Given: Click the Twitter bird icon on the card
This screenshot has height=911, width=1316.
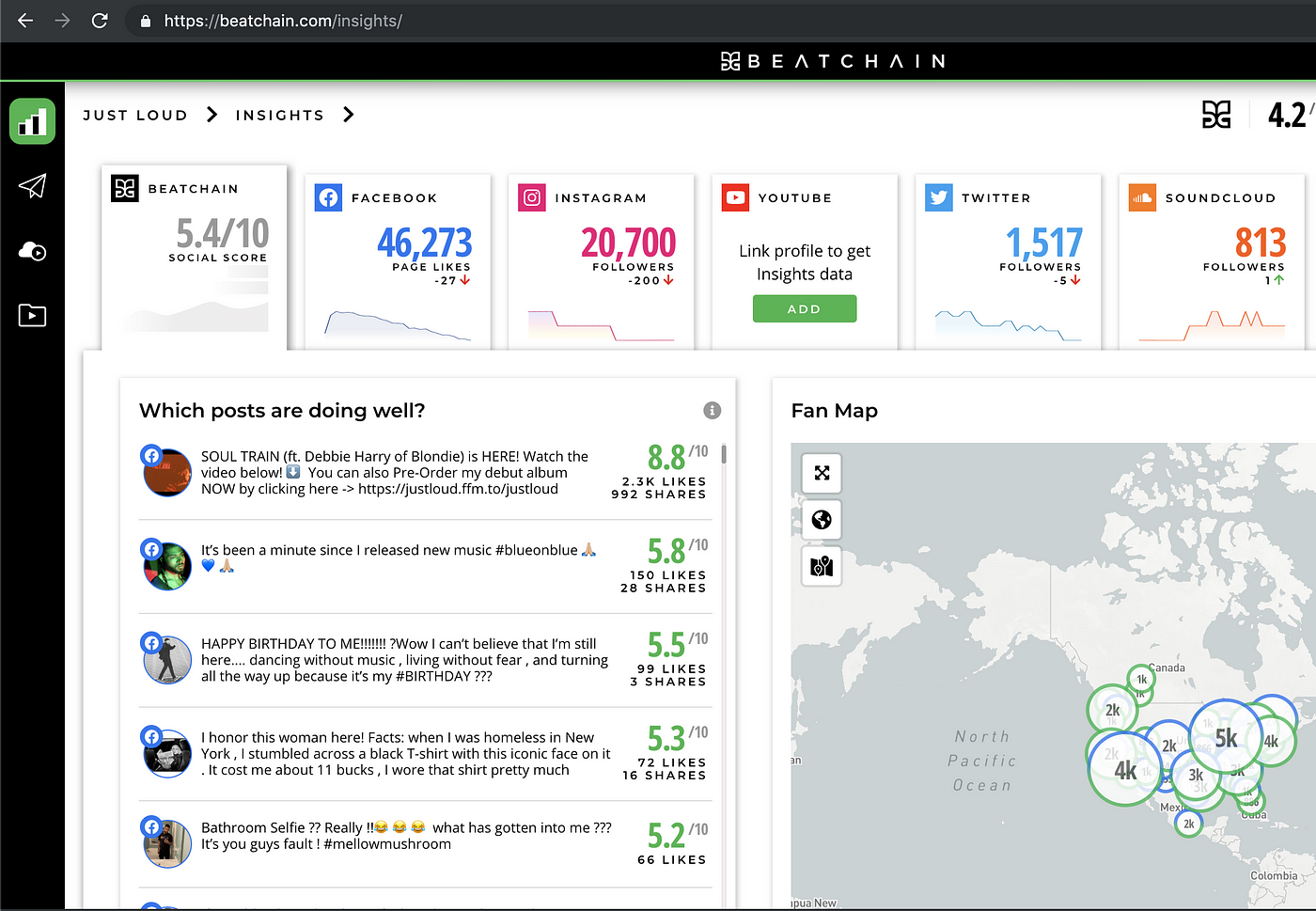Looking at the screenshot, I should [939, 197].
